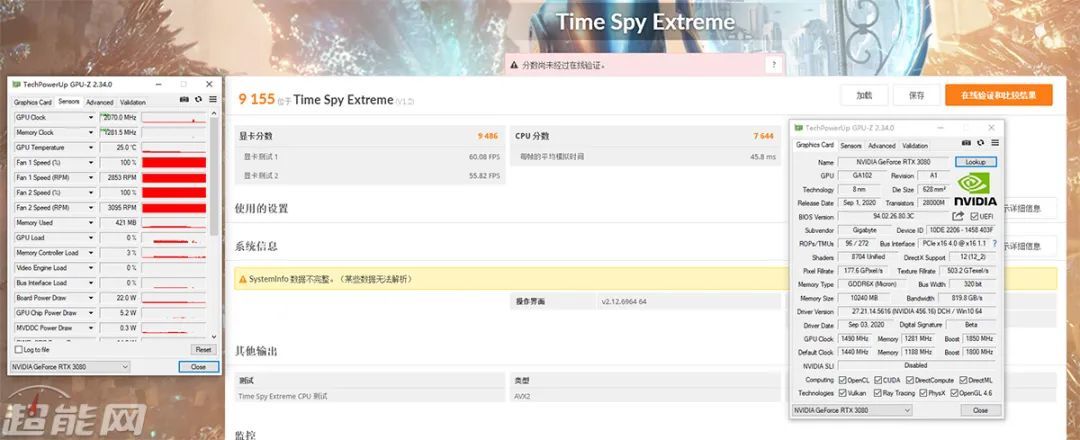Click the GPU Clock history graph
The width and height of the screenshot is (1080, 440).
tap(174, 117)
